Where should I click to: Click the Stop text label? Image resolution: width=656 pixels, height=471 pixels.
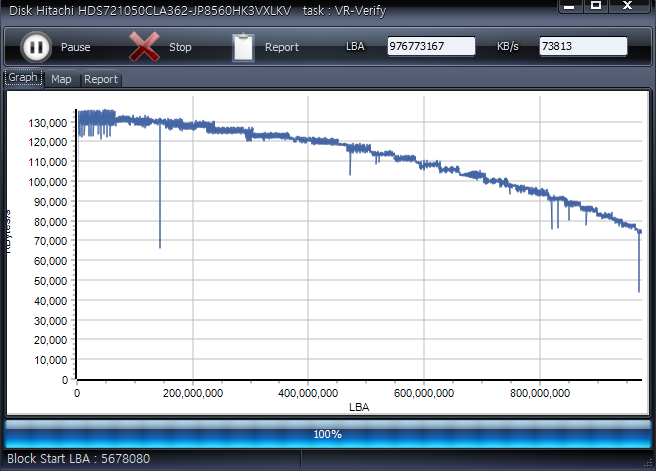[180, 47]
